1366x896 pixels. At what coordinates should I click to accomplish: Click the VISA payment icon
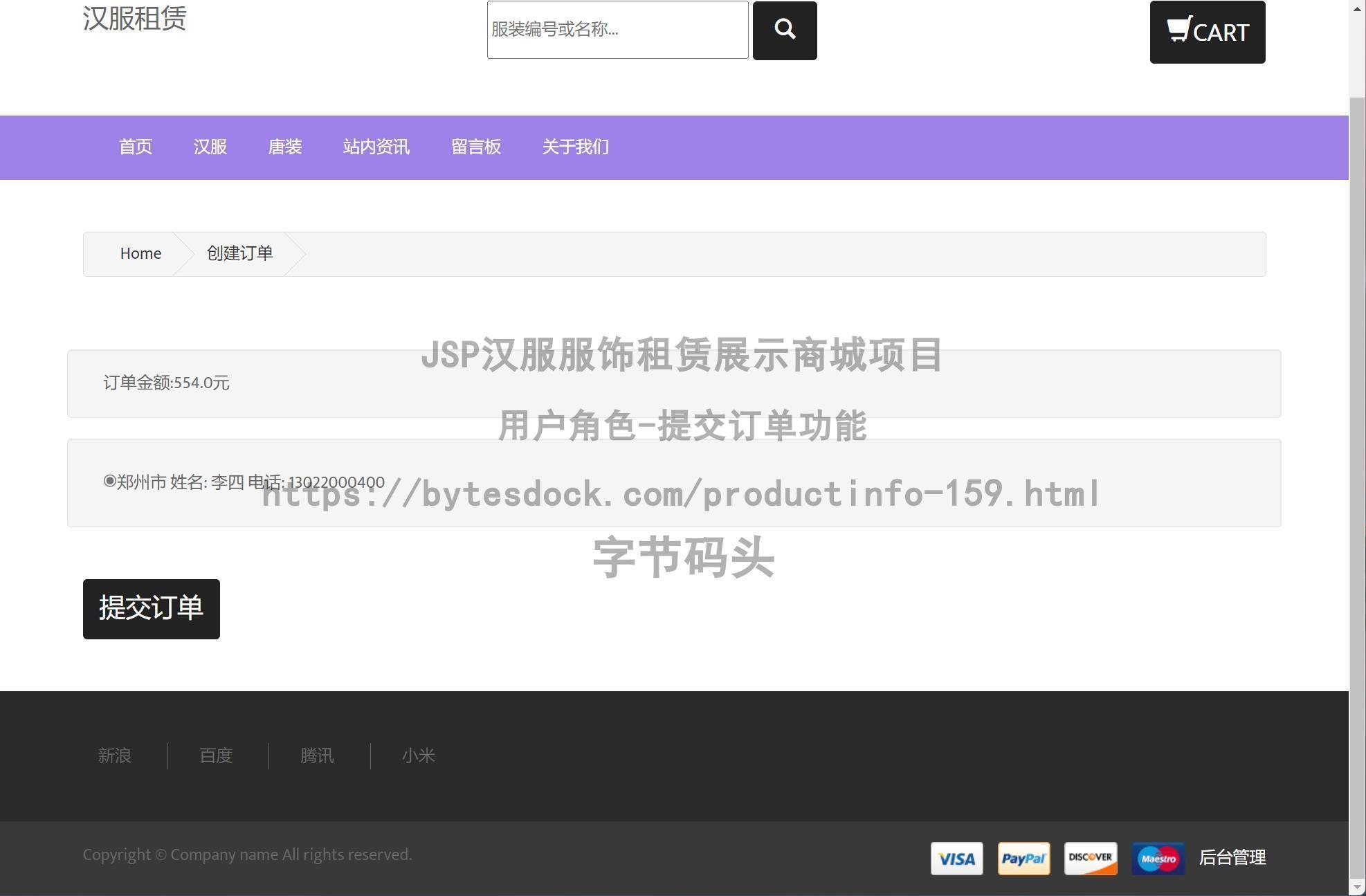(x=956, y=858)
